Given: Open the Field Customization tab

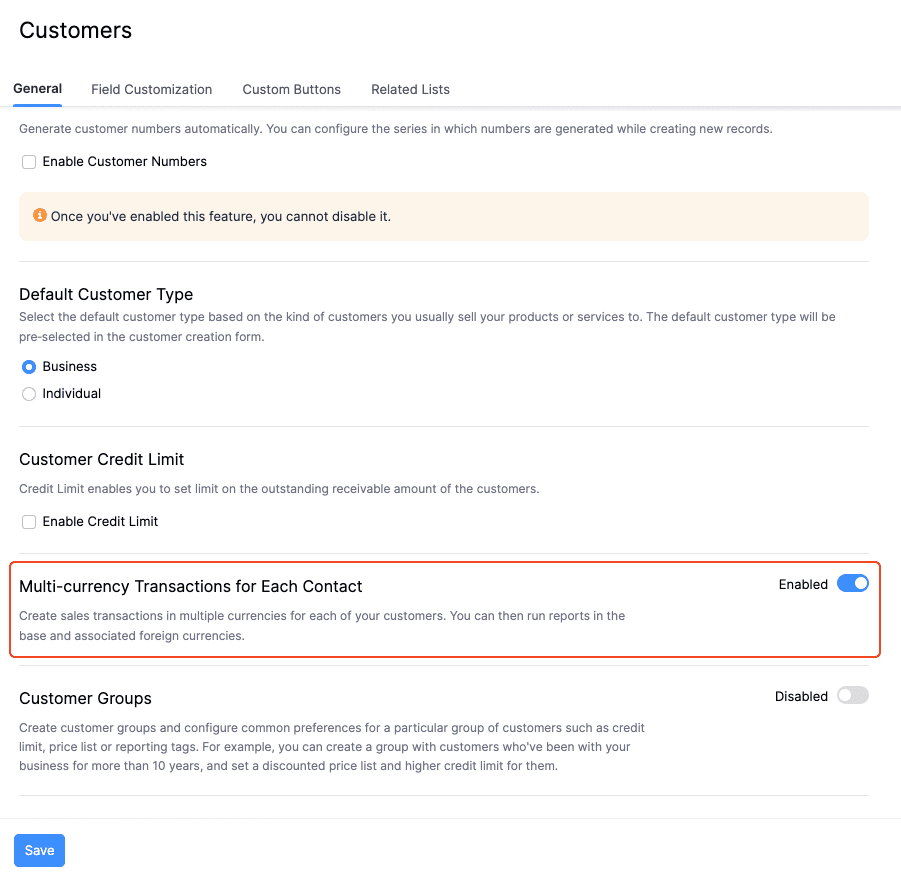Looking at the screenshot, I should 151,90.
